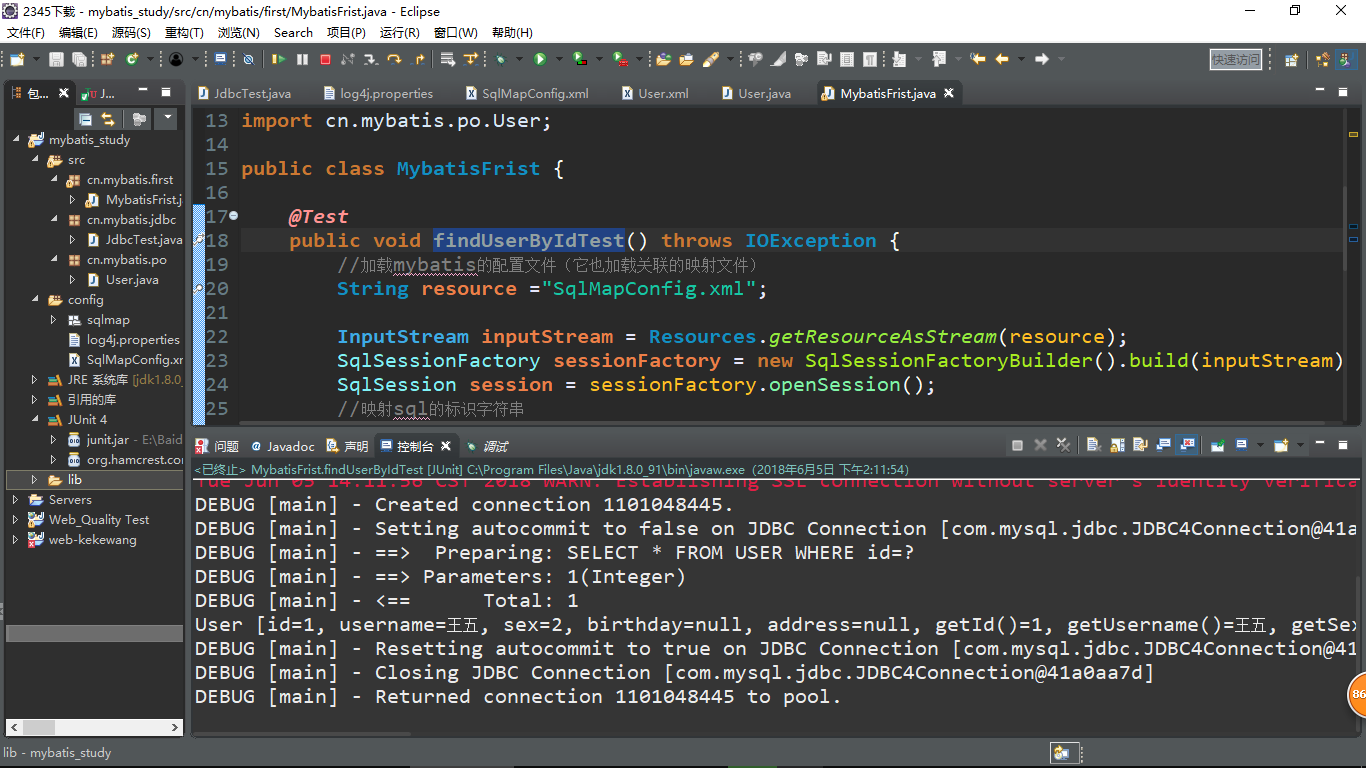This screenshot has height=768, width=1366.
Task: Toggle Skip All Breakpoints icon
Action: click(248, 59)
